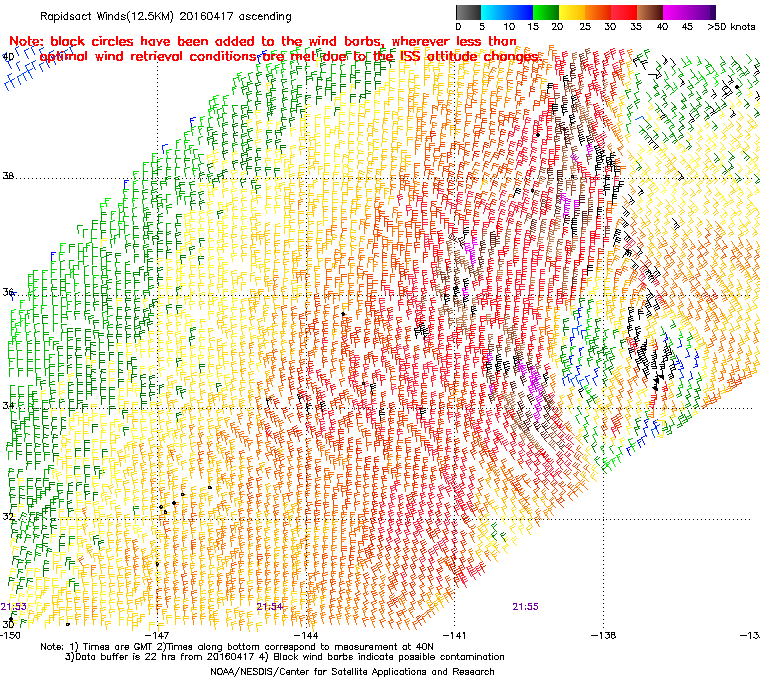Click the latitude label '36'
Screen dimensions: 760x688
tap(8, 292)
